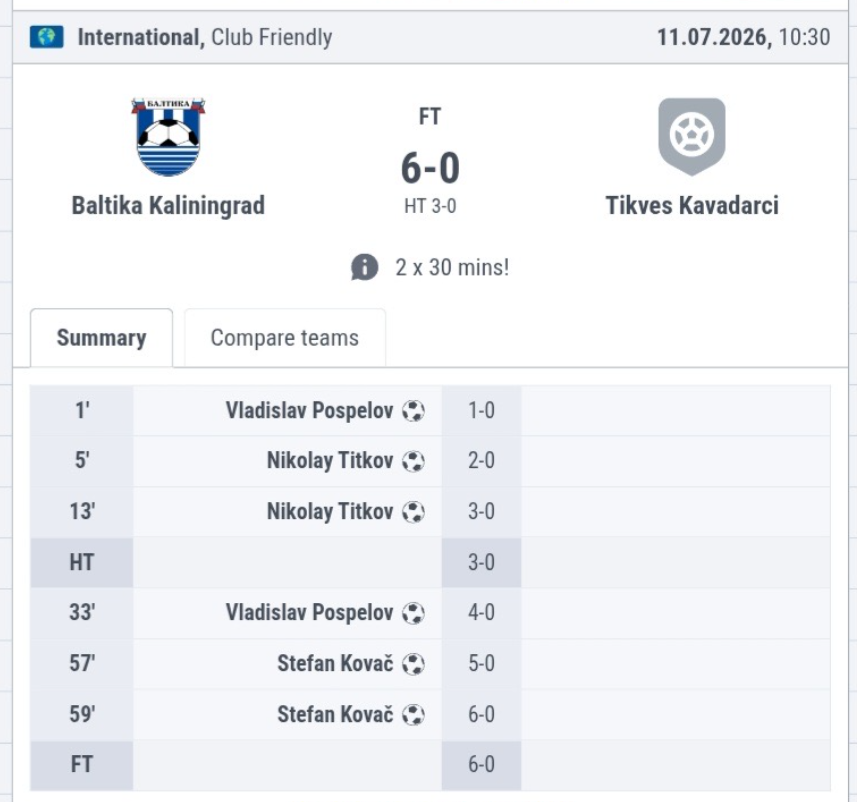Select scorer Vladislav Pospelov in minute 1 row
This screenshot has width=857, height=802.
click(309, 411)
